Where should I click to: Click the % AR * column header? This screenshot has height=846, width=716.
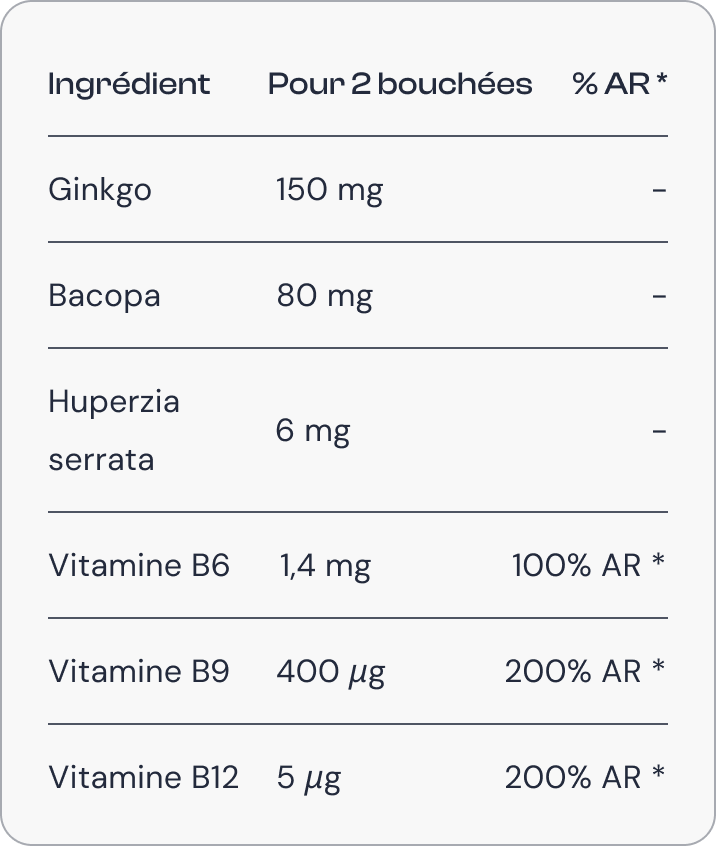(620, 84)
